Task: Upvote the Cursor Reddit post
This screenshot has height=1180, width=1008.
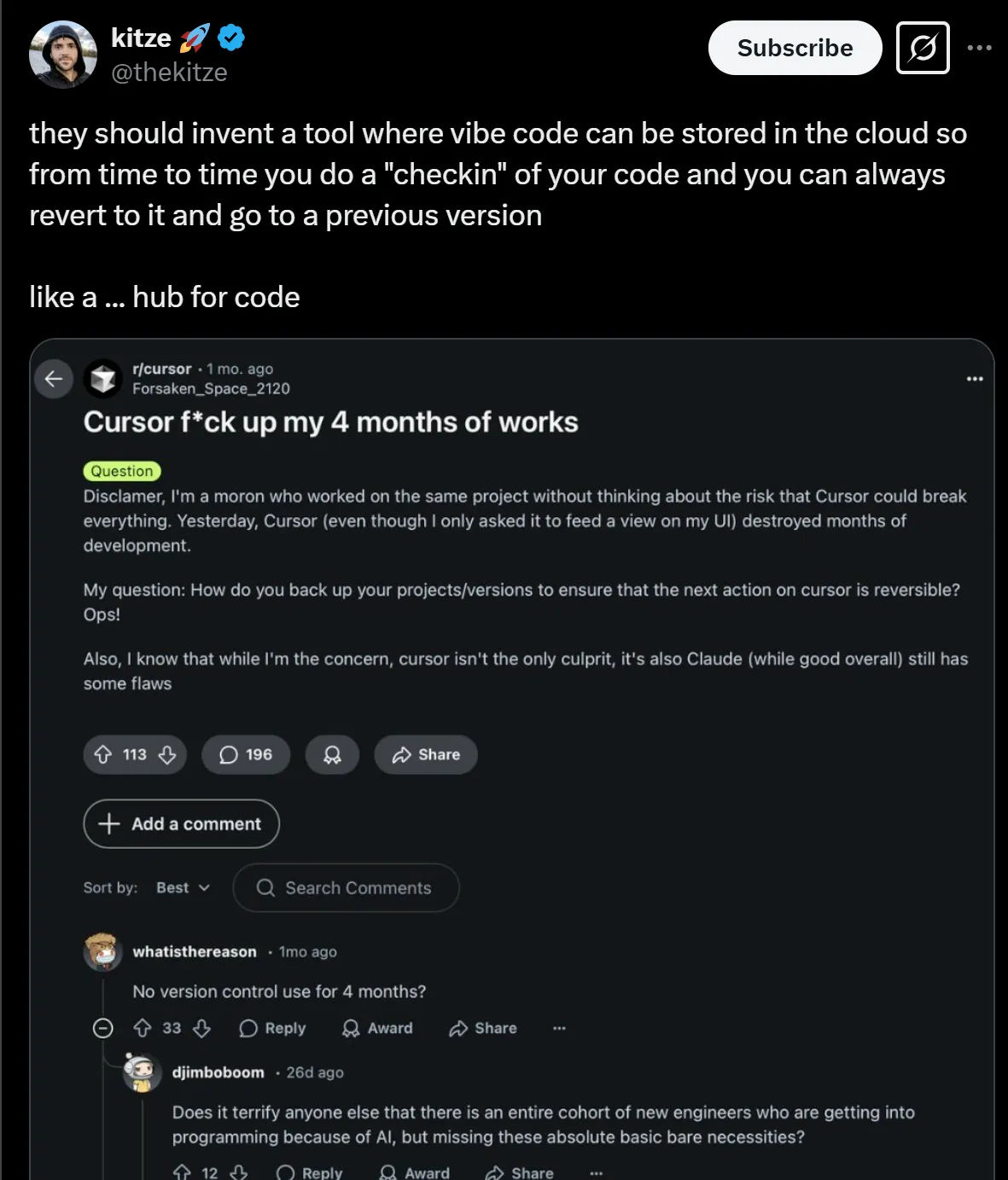Action: coord(103,755)
